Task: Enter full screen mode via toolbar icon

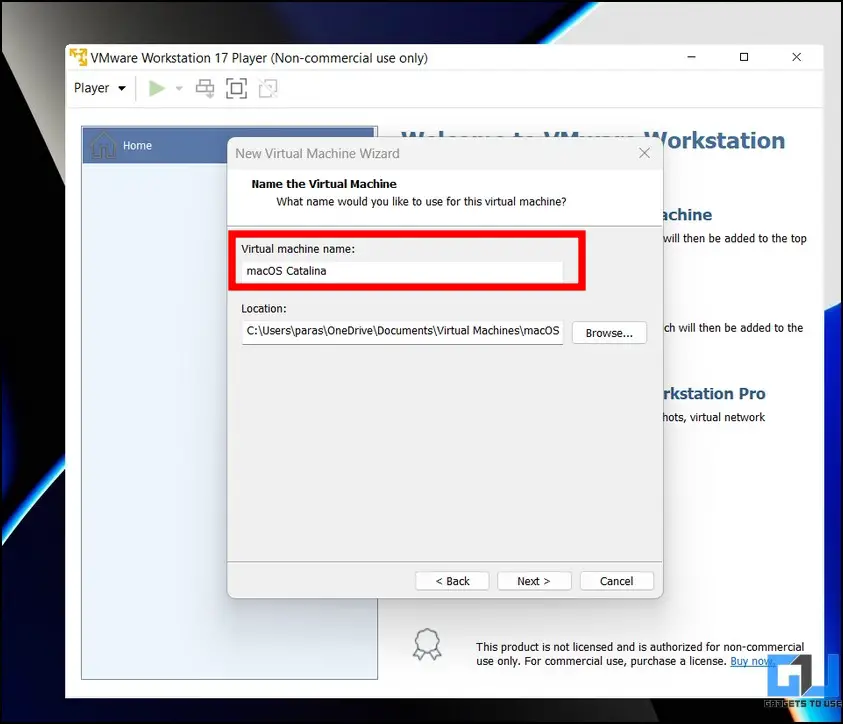Action: click(x=236, y=88)
